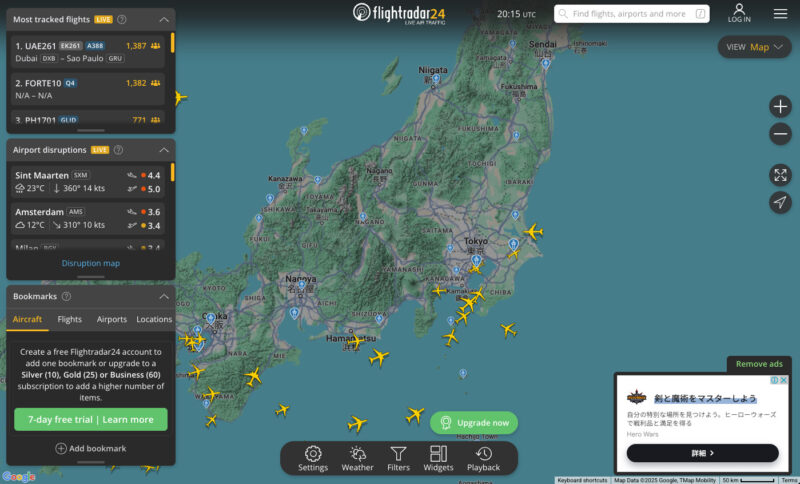Viewport: 800px width, 484px height.
Task: Open Widgets panel
Action: click(438, 458)
